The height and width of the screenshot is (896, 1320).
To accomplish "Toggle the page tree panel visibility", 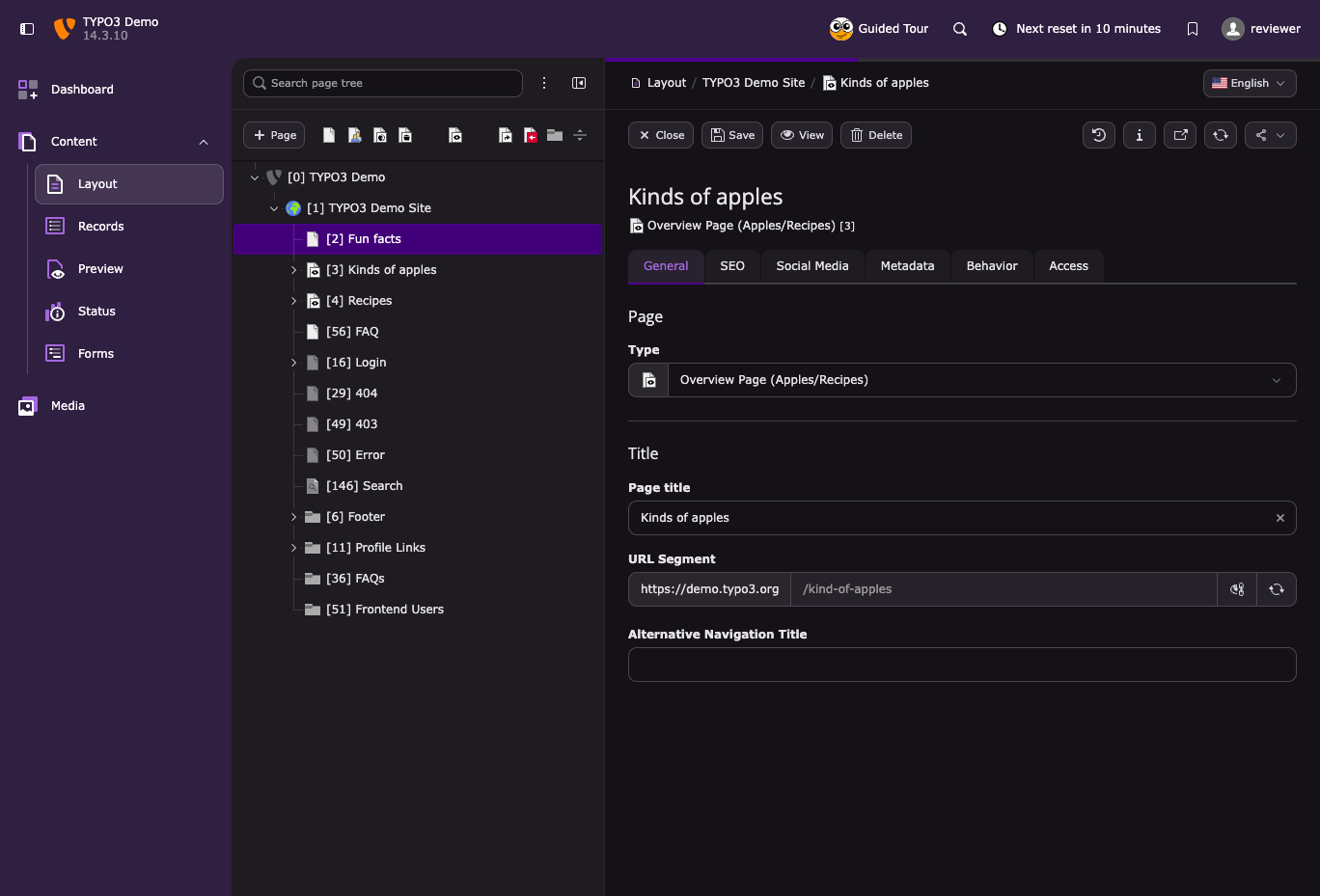I will pyautogui.click(x=579, y=83).
